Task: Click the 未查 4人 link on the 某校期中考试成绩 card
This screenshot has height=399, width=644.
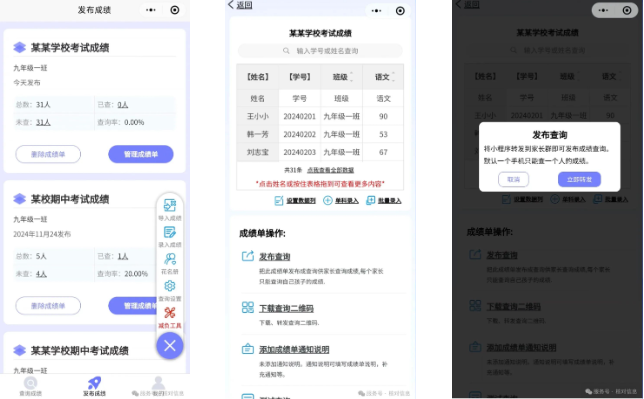Action: coord(41,274)
